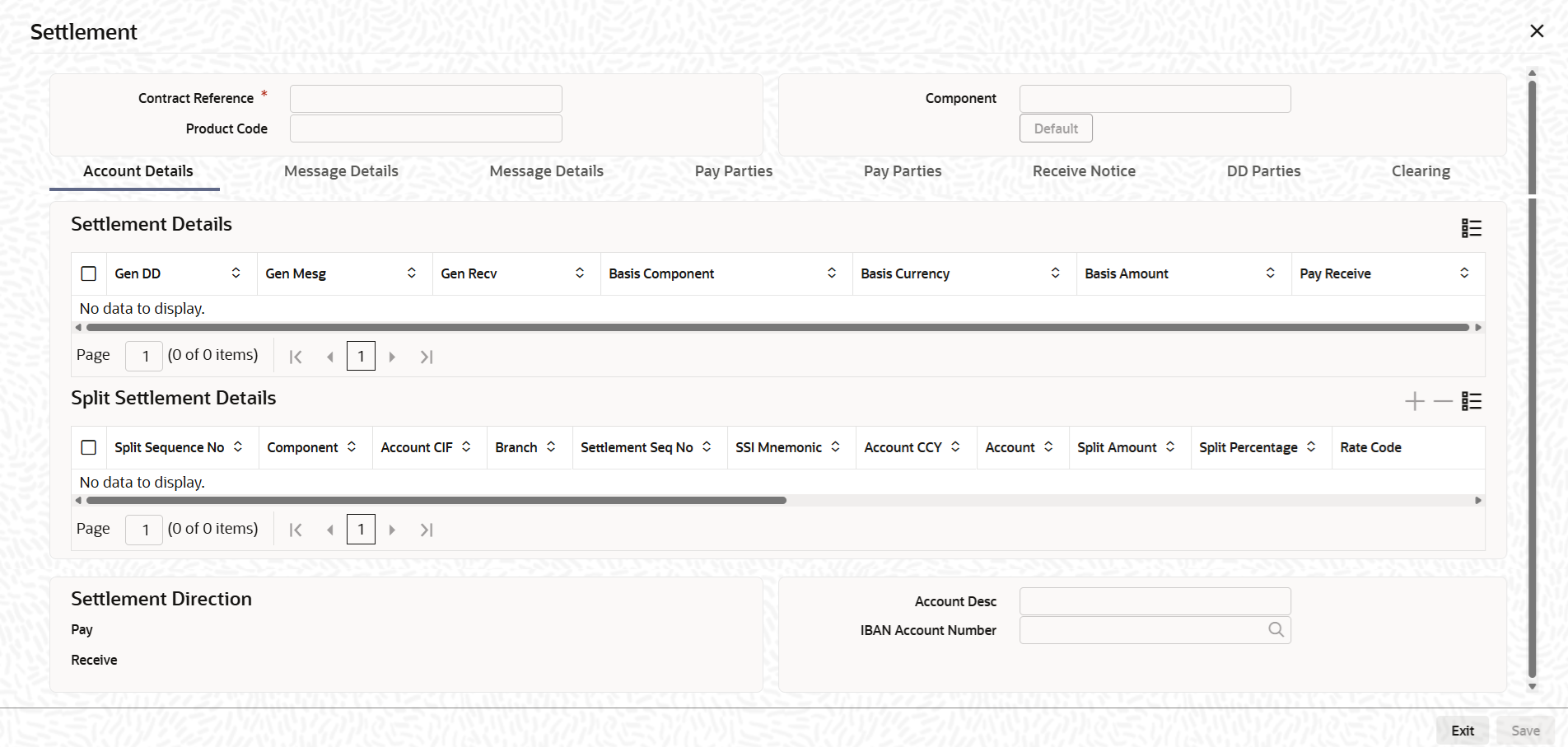The height and width of the screenshot is (752, 1568).
Task: Open the Settlement Details single-record view icon
Action: (x=1472, y=228)
